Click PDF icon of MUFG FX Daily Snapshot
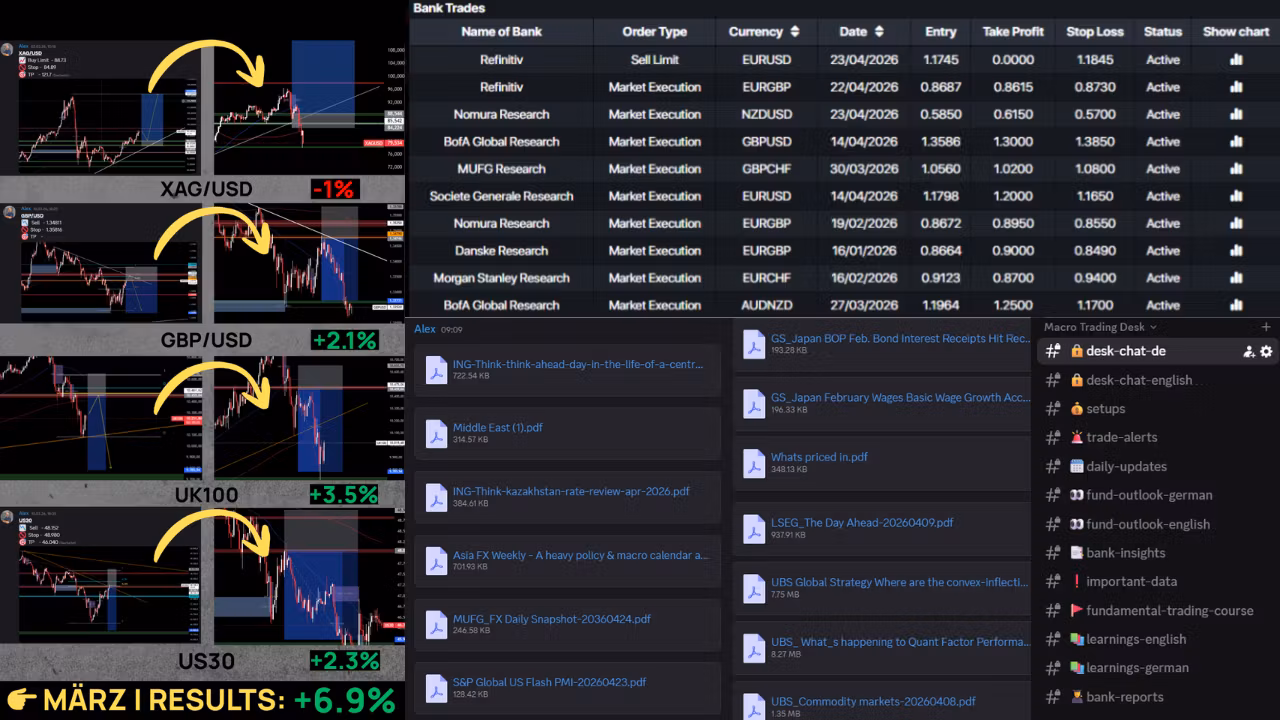The image size is (1280, 720). pos(436,625)
